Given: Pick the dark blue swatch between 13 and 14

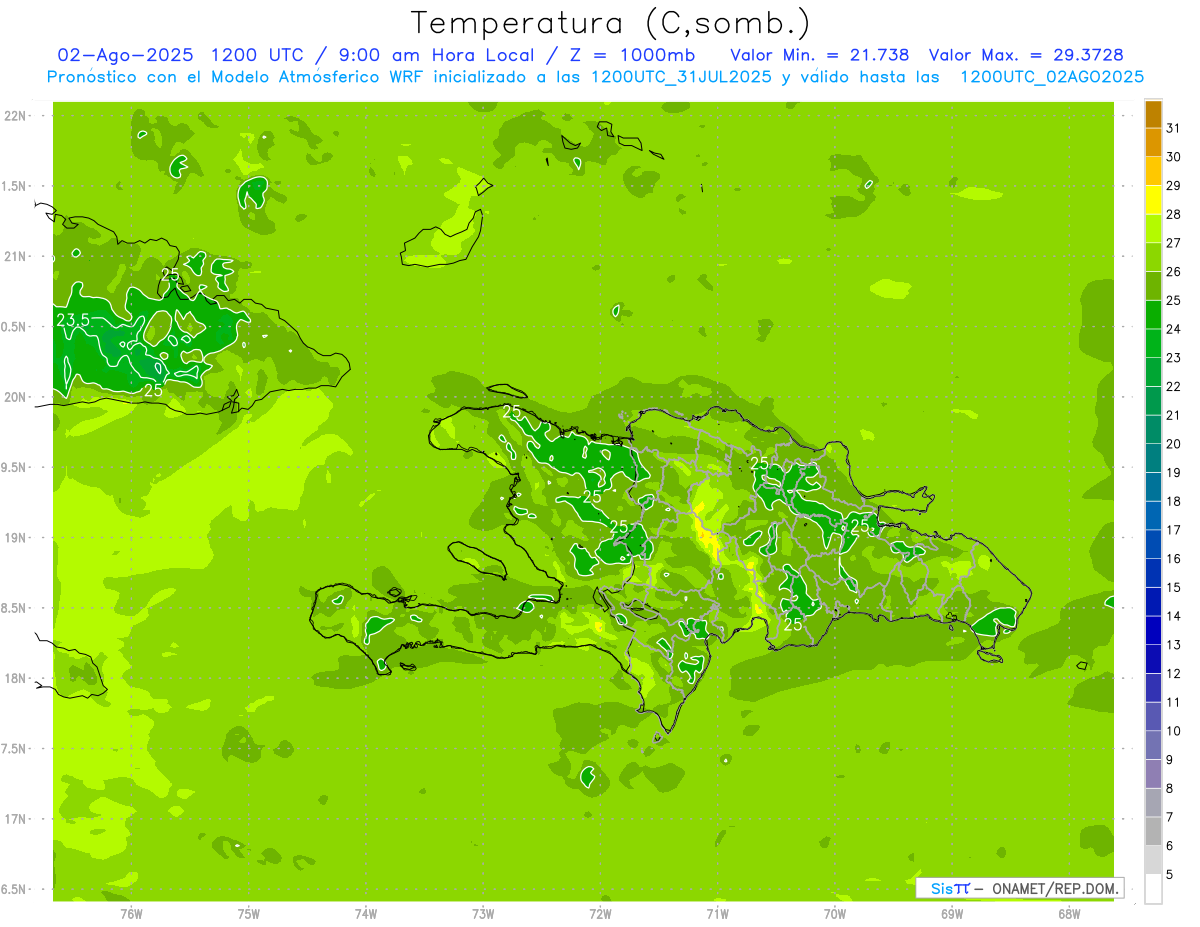Looking at the screenshot, I should pyautogui.click(x=1153, y=631).
